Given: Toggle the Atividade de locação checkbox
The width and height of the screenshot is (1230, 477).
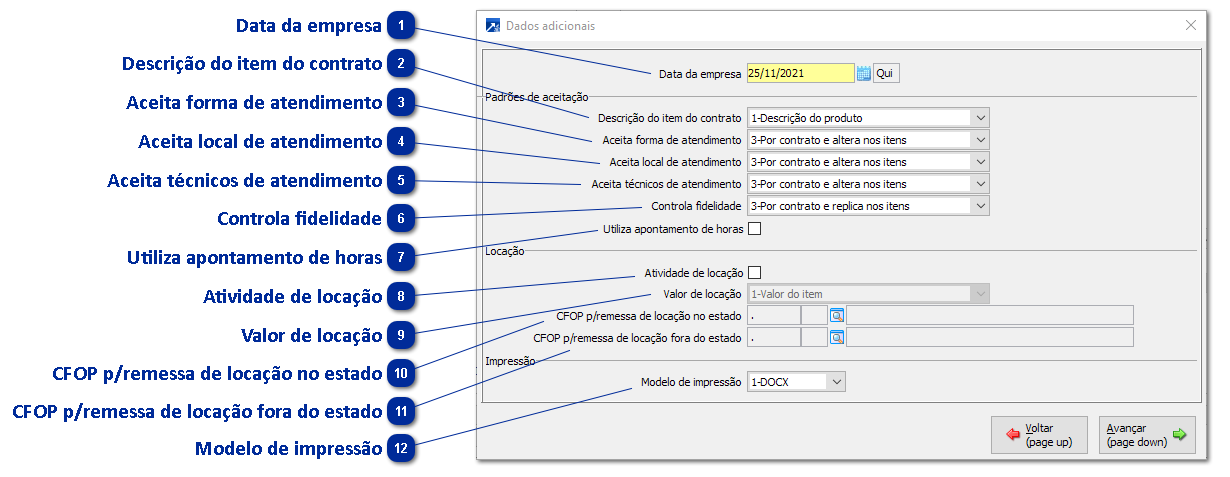Looking at the screenshot, I should [x=755, y=272].
